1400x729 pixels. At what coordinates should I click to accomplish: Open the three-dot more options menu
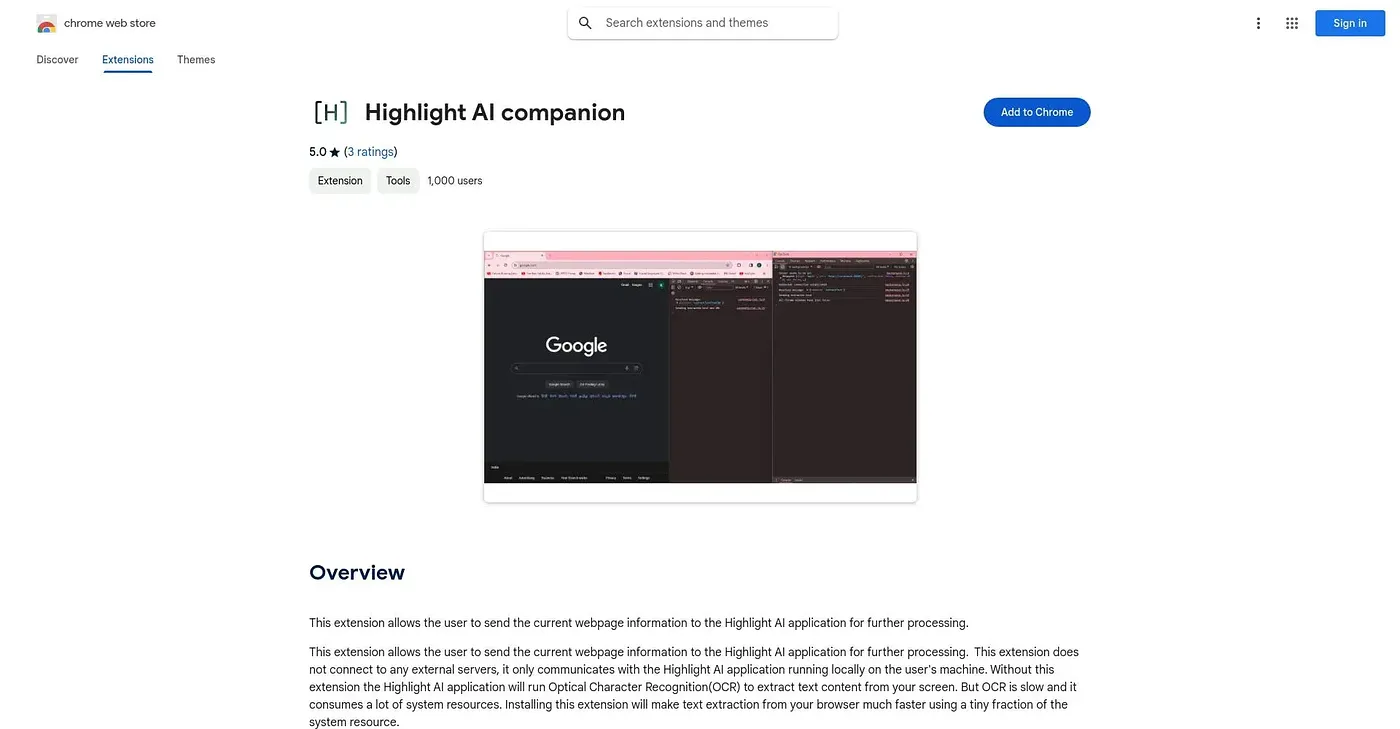pyautogui.click(x=1258, y=23)
